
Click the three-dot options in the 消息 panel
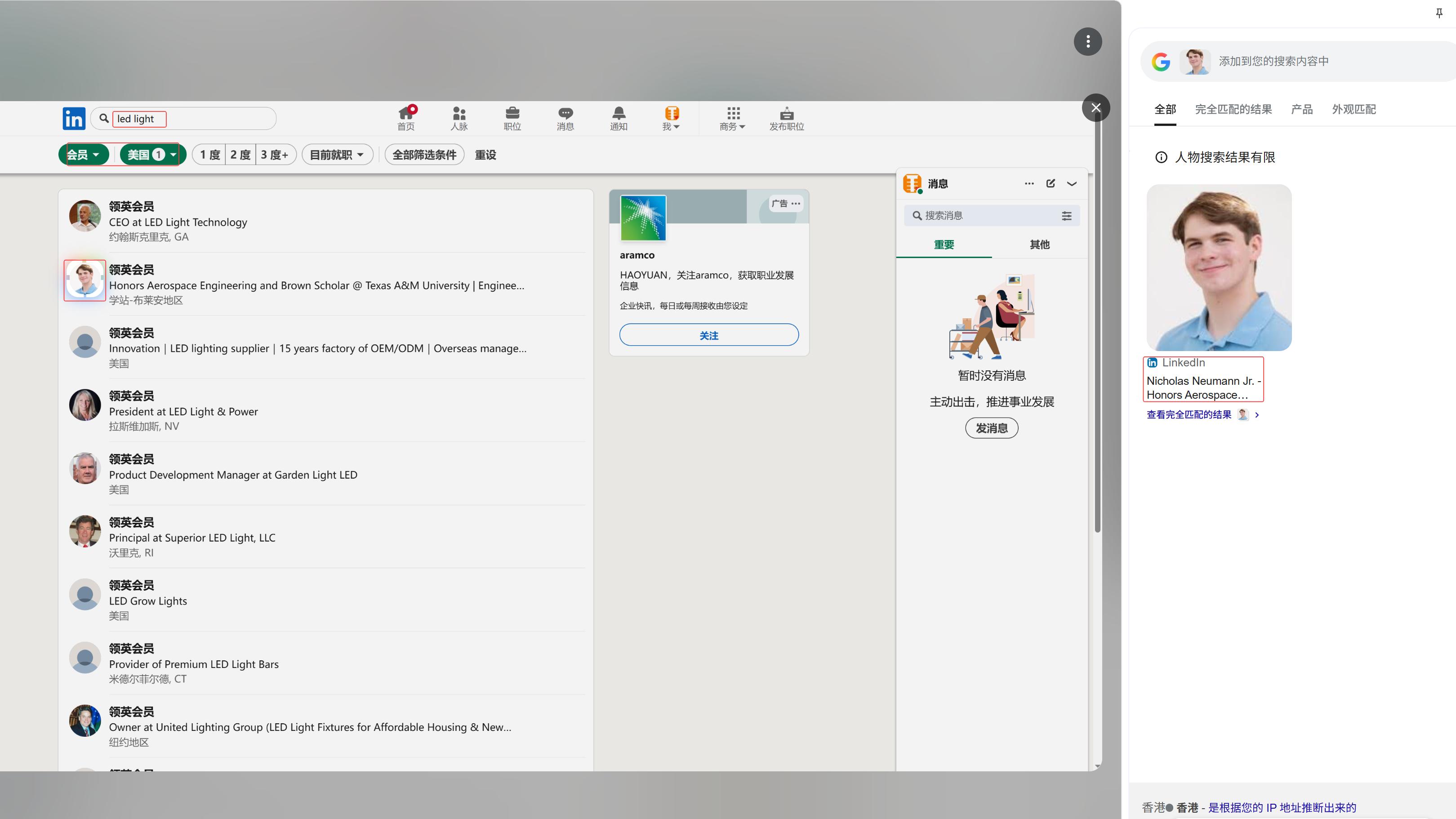click(x=1029, y=184)
